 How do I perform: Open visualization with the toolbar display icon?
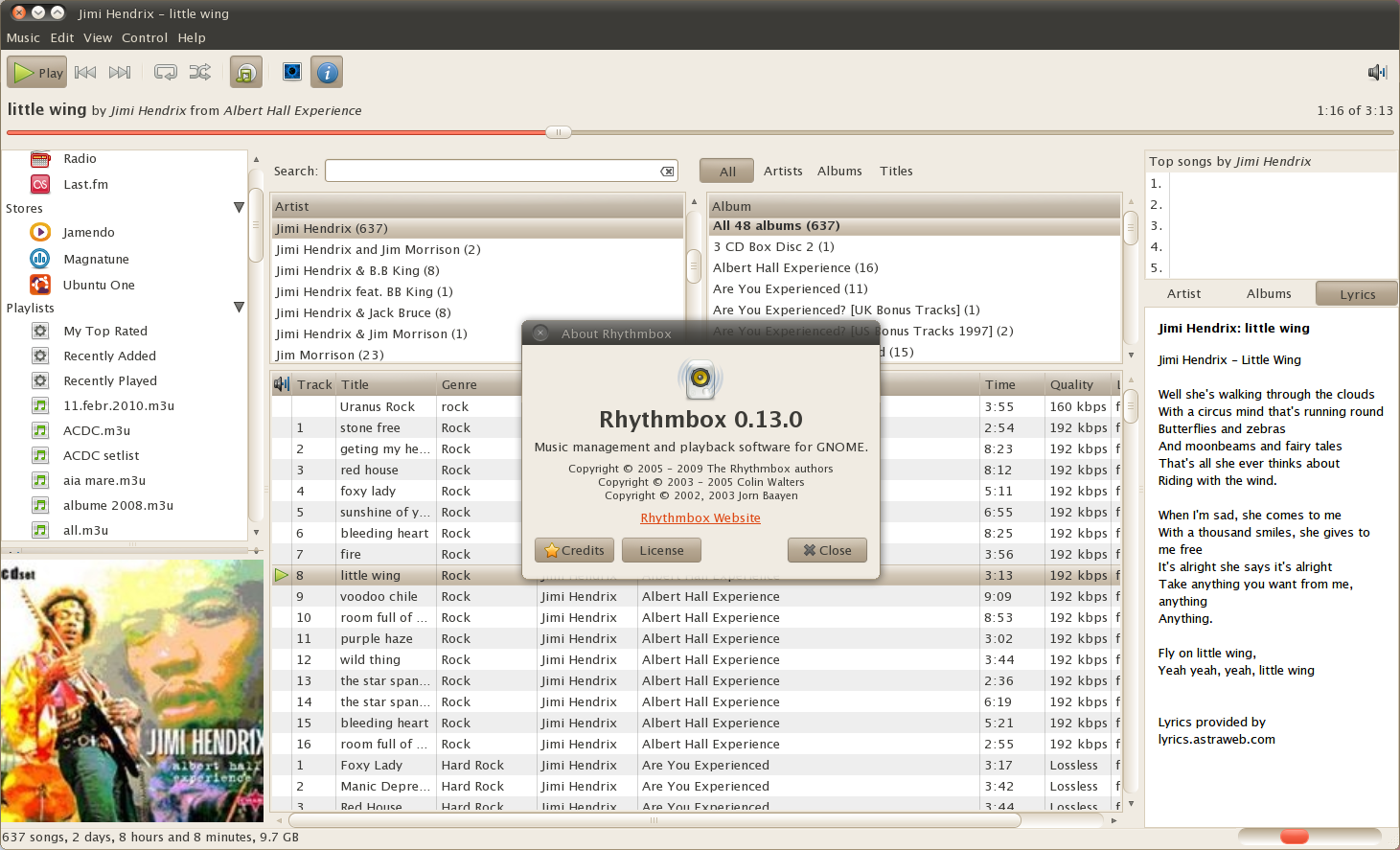pyautogui.click(x=291, y=72)
